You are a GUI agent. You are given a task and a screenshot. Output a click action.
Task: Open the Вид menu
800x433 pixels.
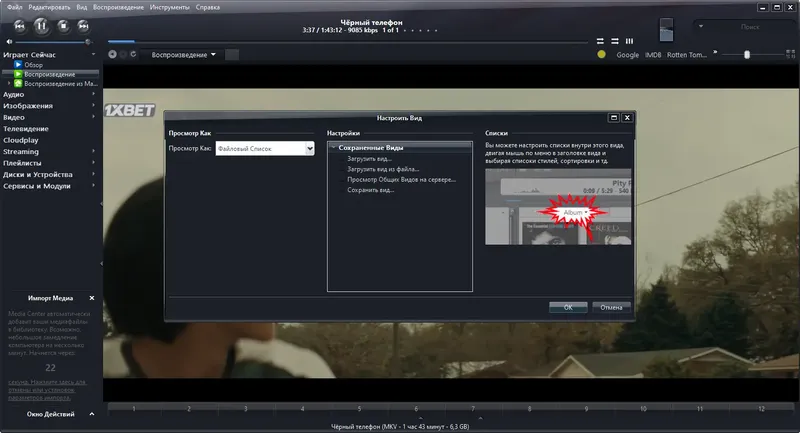click(x=82, y=7)
